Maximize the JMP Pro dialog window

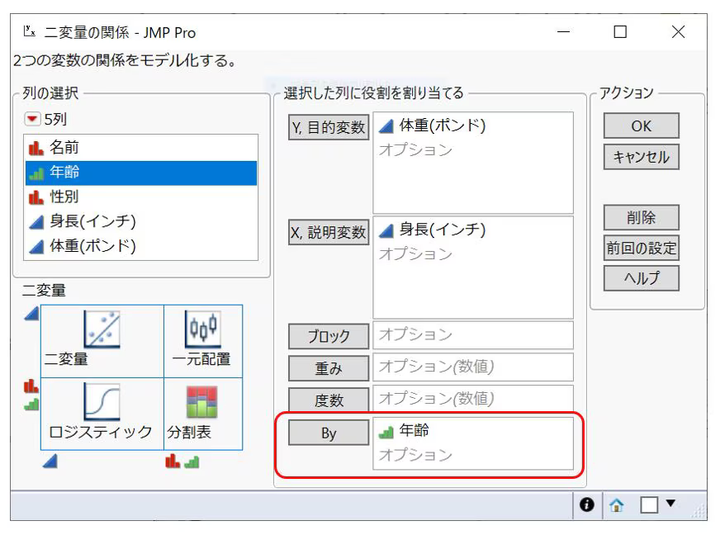(x=620, y=32)
